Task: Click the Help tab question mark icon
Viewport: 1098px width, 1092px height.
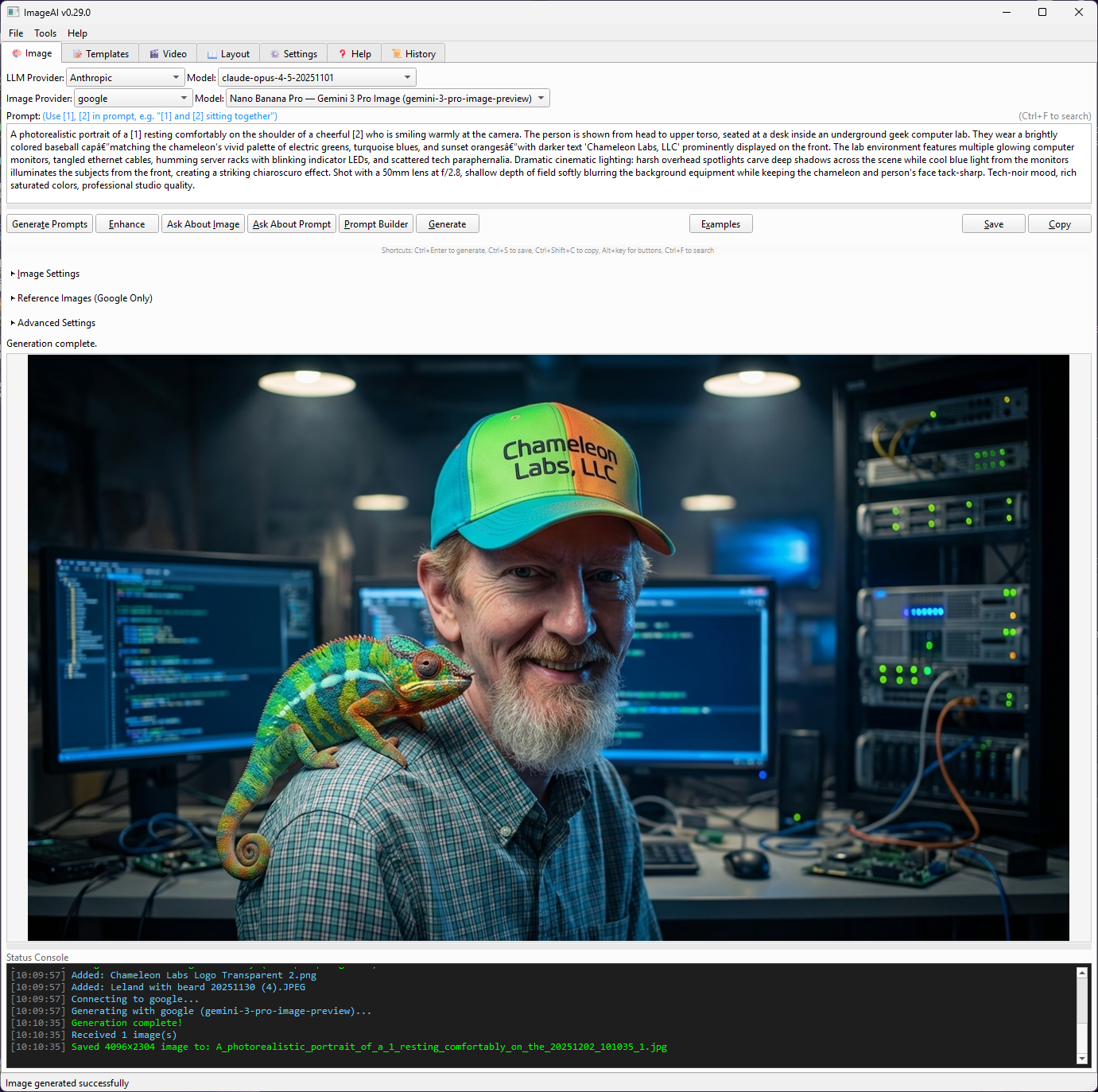Action: pyautogui.click(x=341, y=53)
